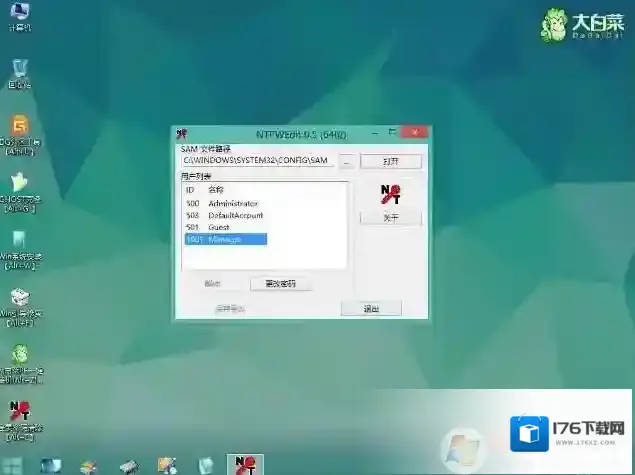
Task: Click the active NTPWEdit taskbar button
Action: coord(245,465)
